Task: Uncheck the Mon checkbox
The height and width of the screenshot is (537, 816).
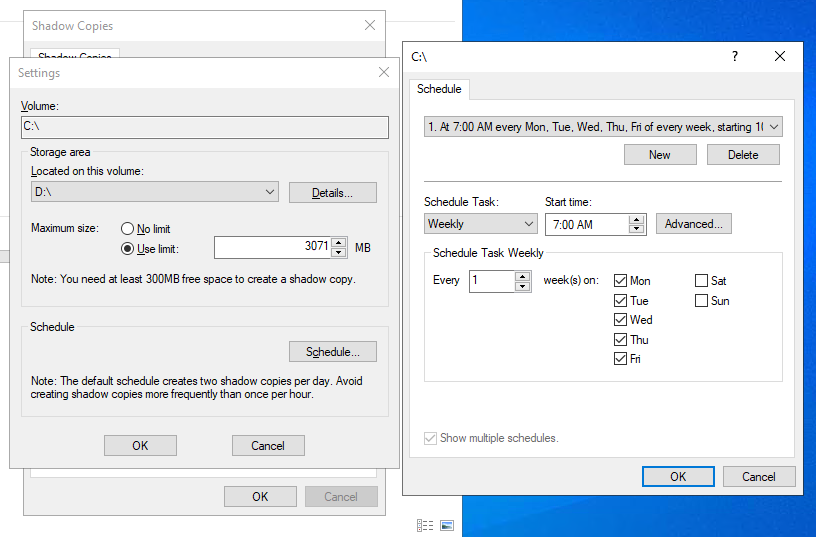Action: (x=620, y=280)
